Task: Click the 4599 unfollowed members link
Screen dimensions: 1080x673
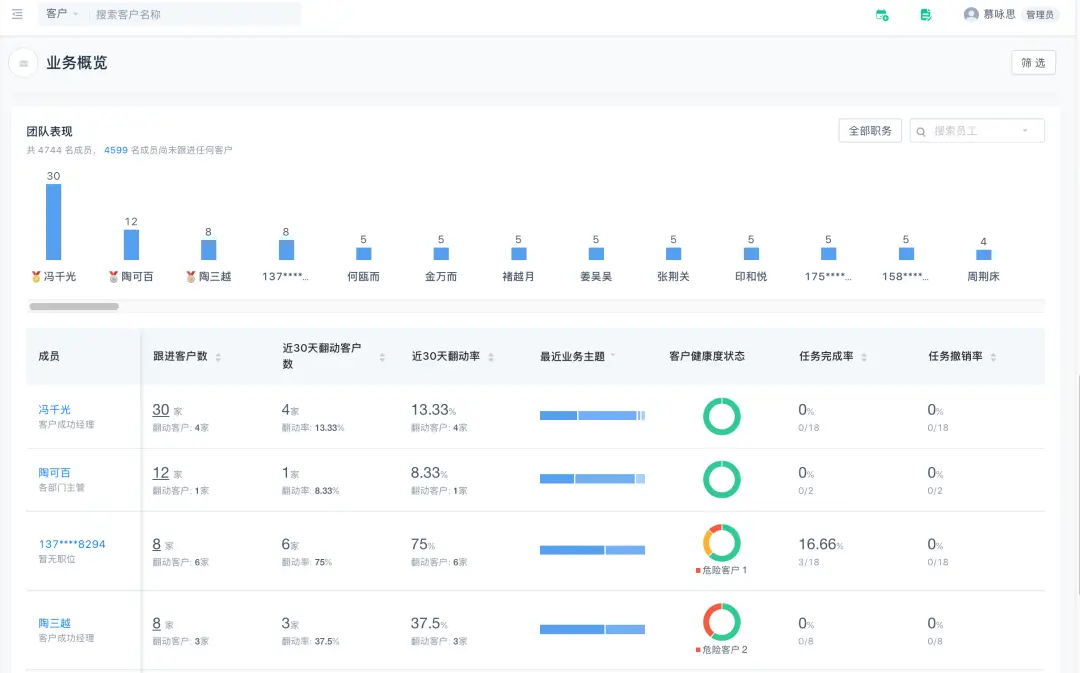Action: [116, 150]
